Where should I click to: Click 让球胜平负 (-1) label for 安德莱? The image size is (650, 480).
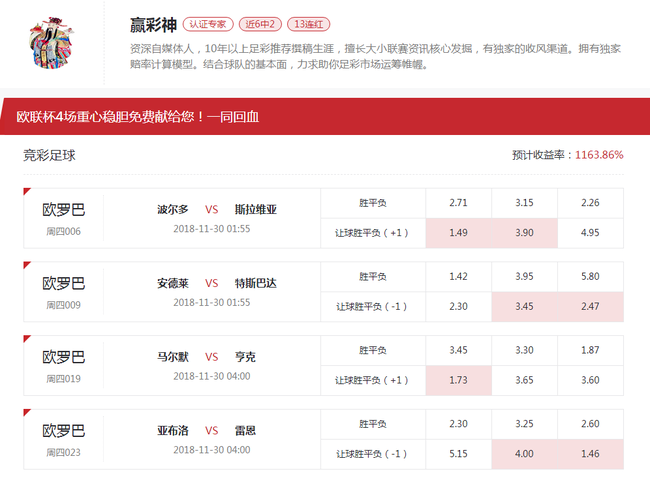click(x=372, y=307)
